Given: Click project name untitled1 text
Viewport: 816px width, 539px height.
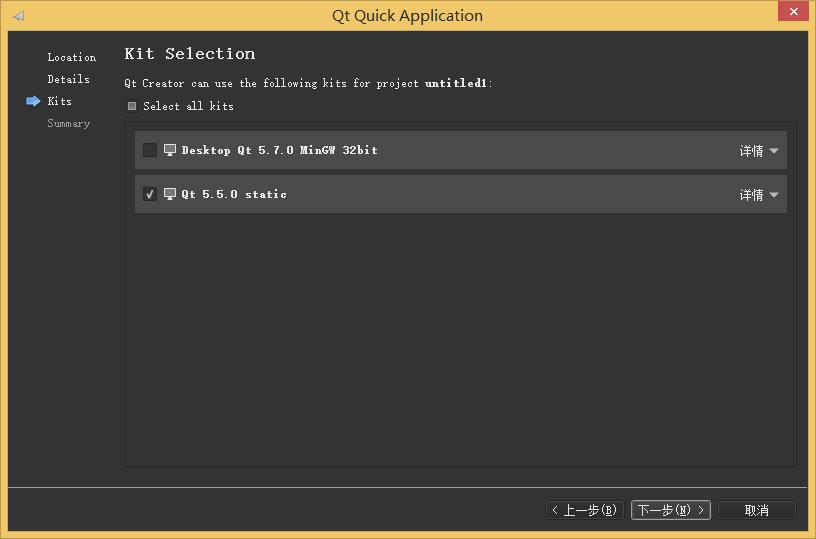Looking at the screenshot, I should (x=455, y=83).
